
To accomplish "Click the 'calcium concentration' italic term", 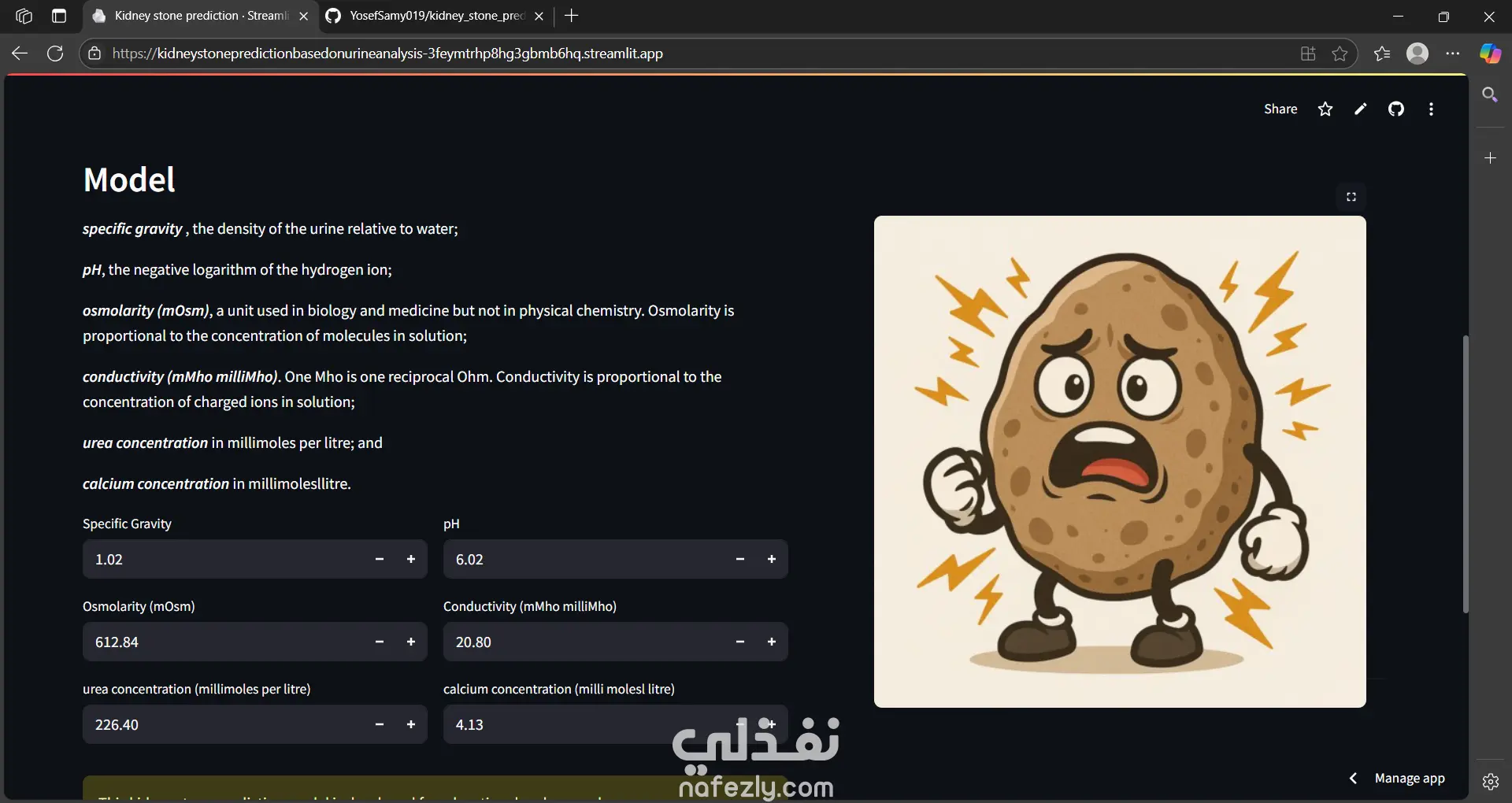I will (156, 483).
